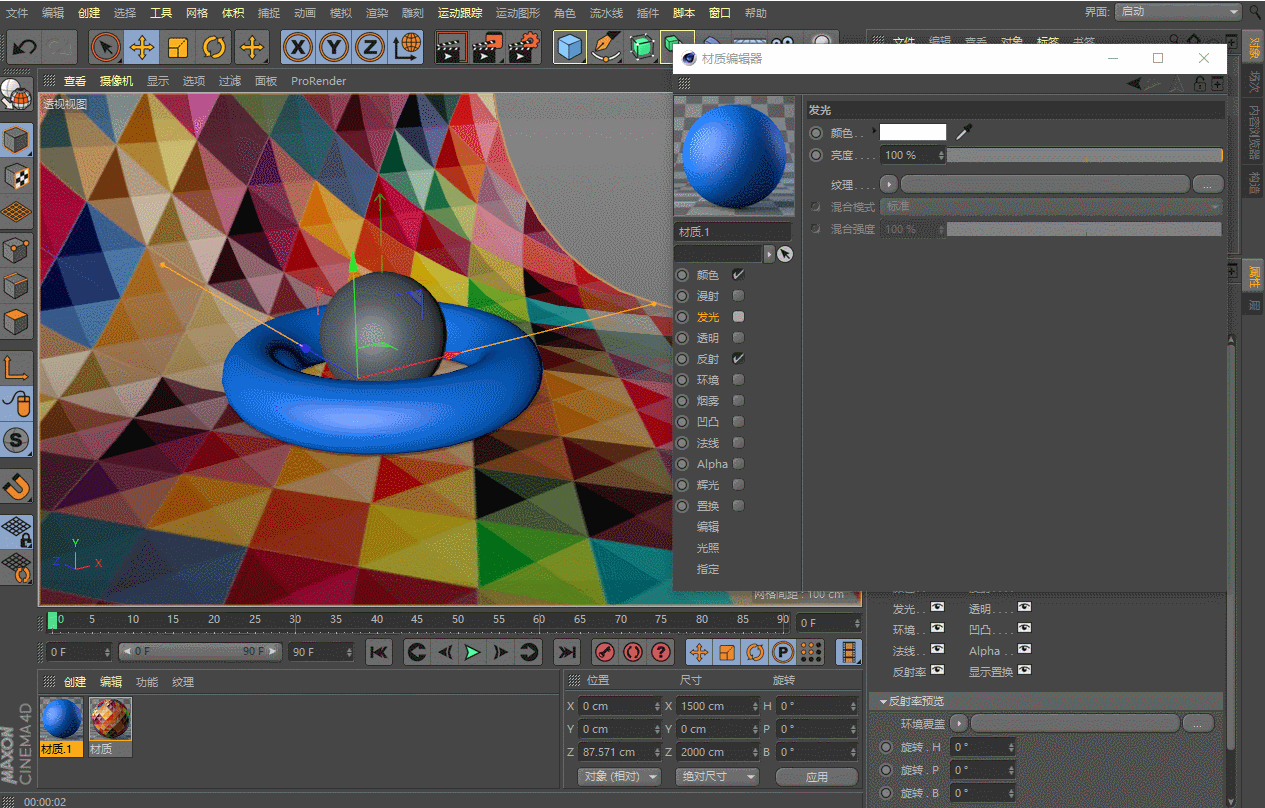Open the 摄像机 viewport menu
1265x808 pixels.
[116, 81]
